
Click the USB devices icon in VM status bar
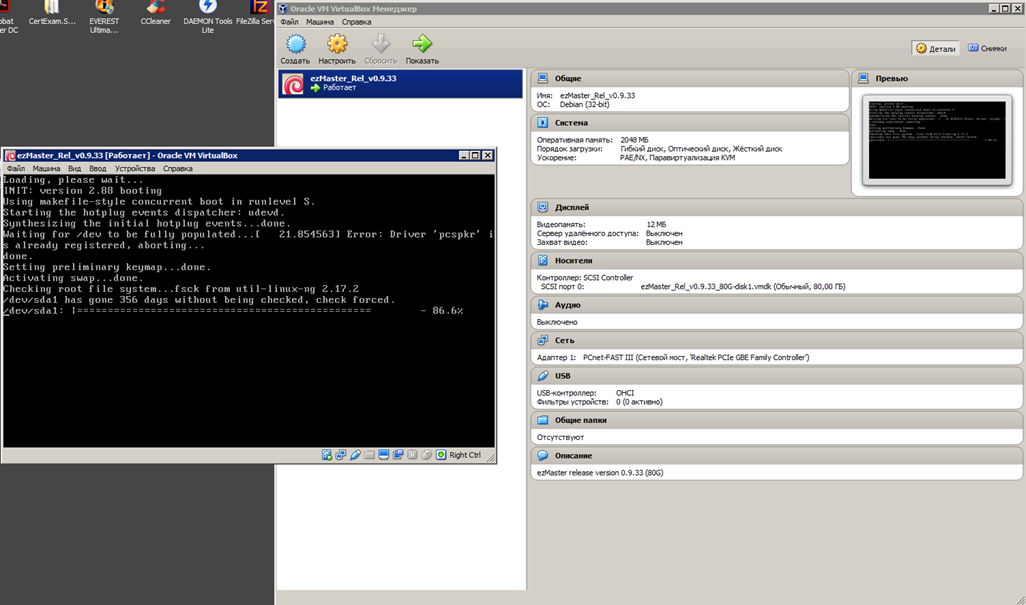click(355, 455)
